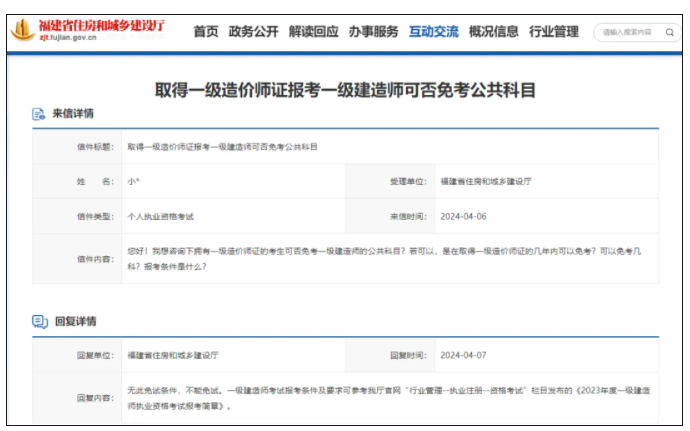Open the 解读回应 nav item
The image size is (690, 431).
tap(313, 32)
